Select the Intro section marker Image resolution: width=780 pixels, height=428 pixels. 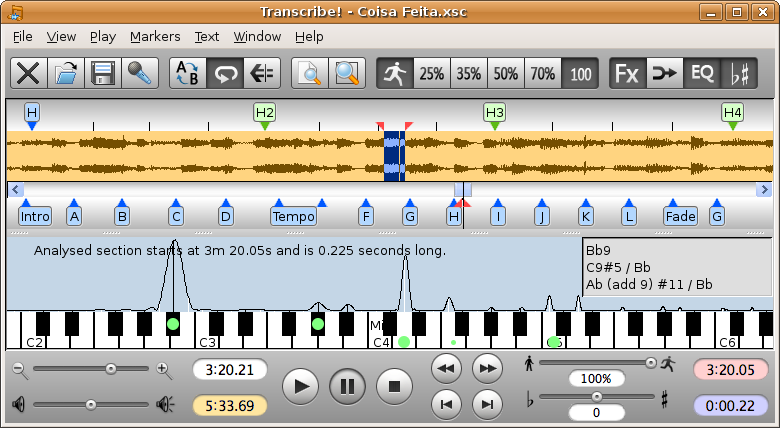click(x=35, y=216)
